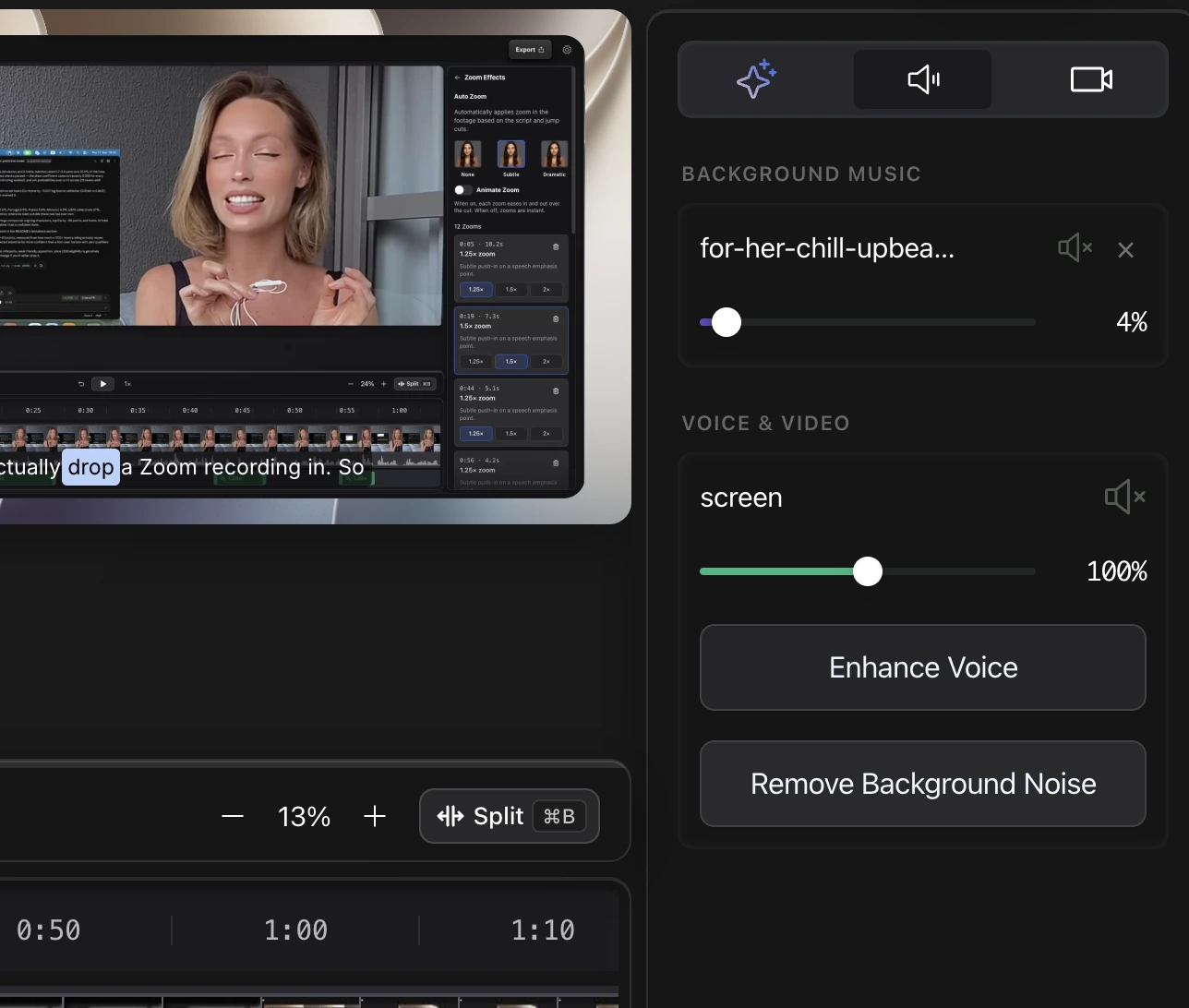The image size is (1189, 1008).
Task: Click the Zoom Effects back arrow in preview
Action: tap(457, 78)
